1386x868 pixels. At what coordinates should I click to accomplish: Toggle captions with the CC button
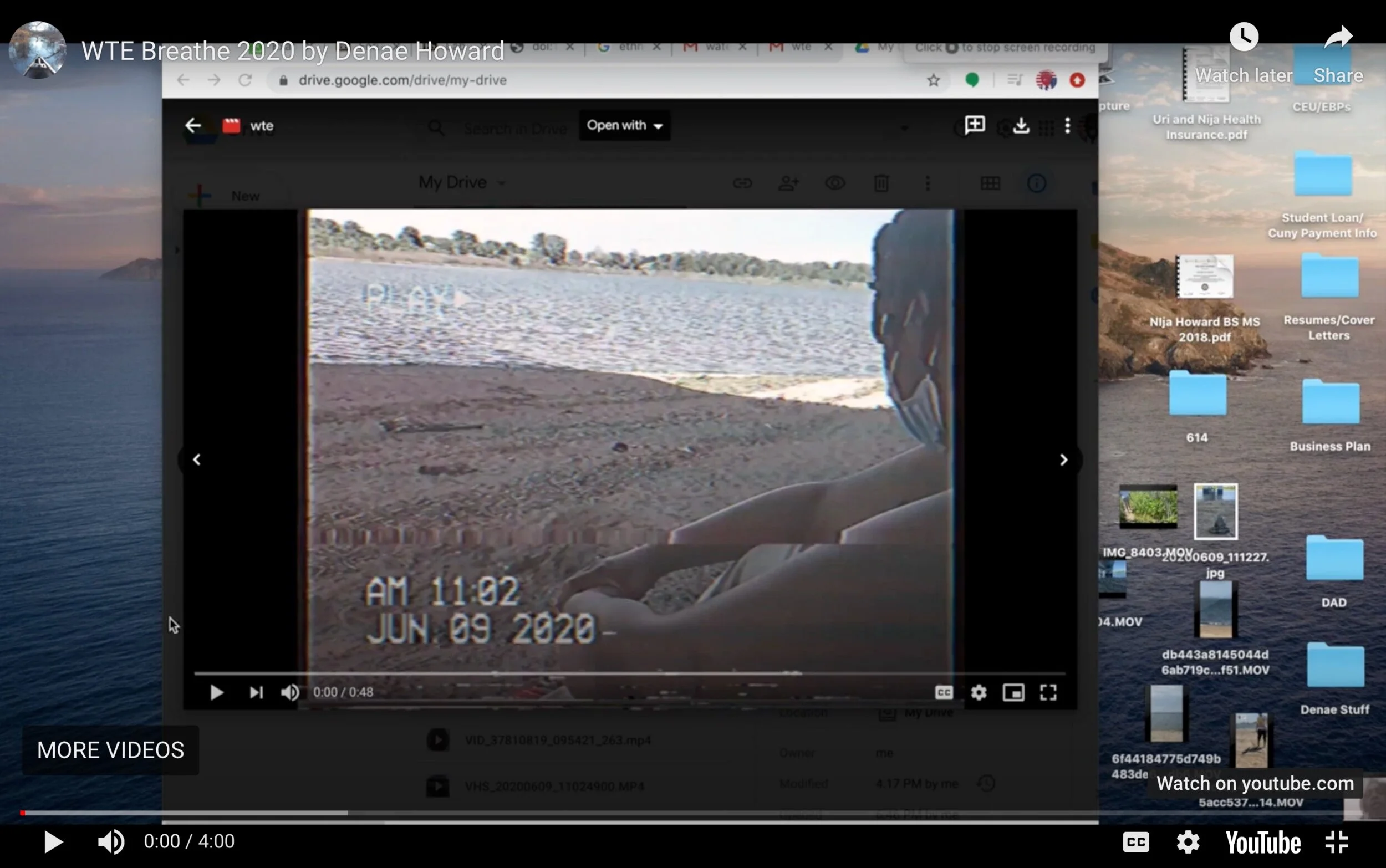[x=1135, y=841]
